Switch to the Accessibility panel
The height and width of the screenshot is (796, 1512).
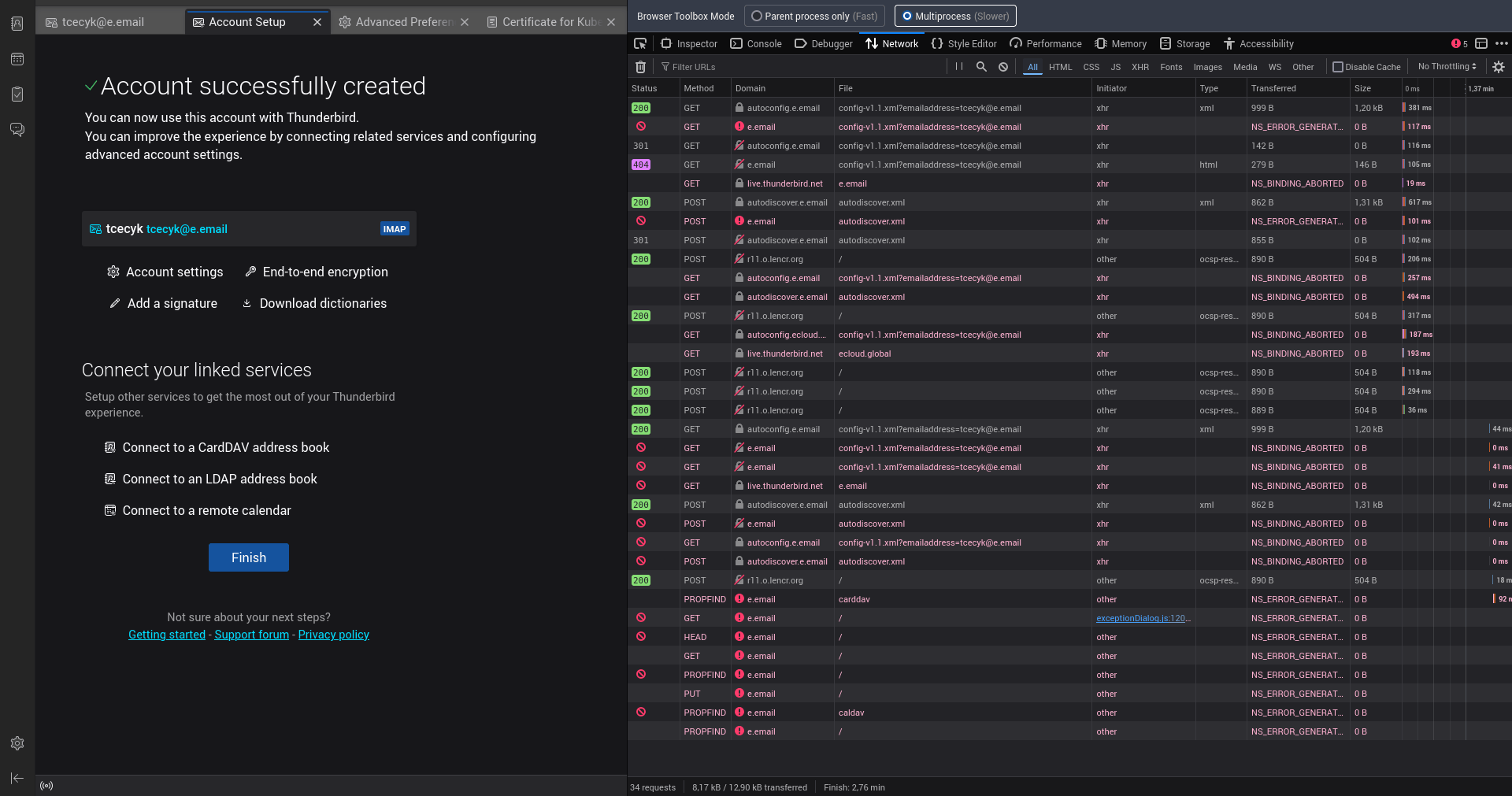click(x=1258, y=43)
